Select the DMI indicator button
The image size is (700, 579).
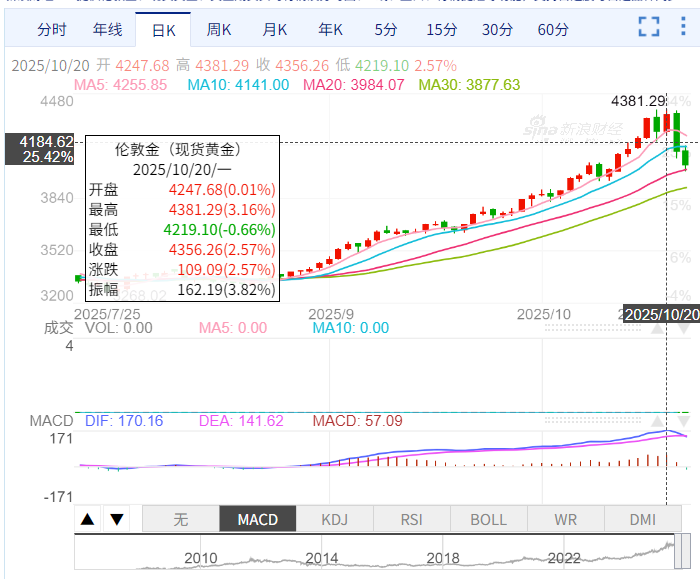click(x=642, y=519)
